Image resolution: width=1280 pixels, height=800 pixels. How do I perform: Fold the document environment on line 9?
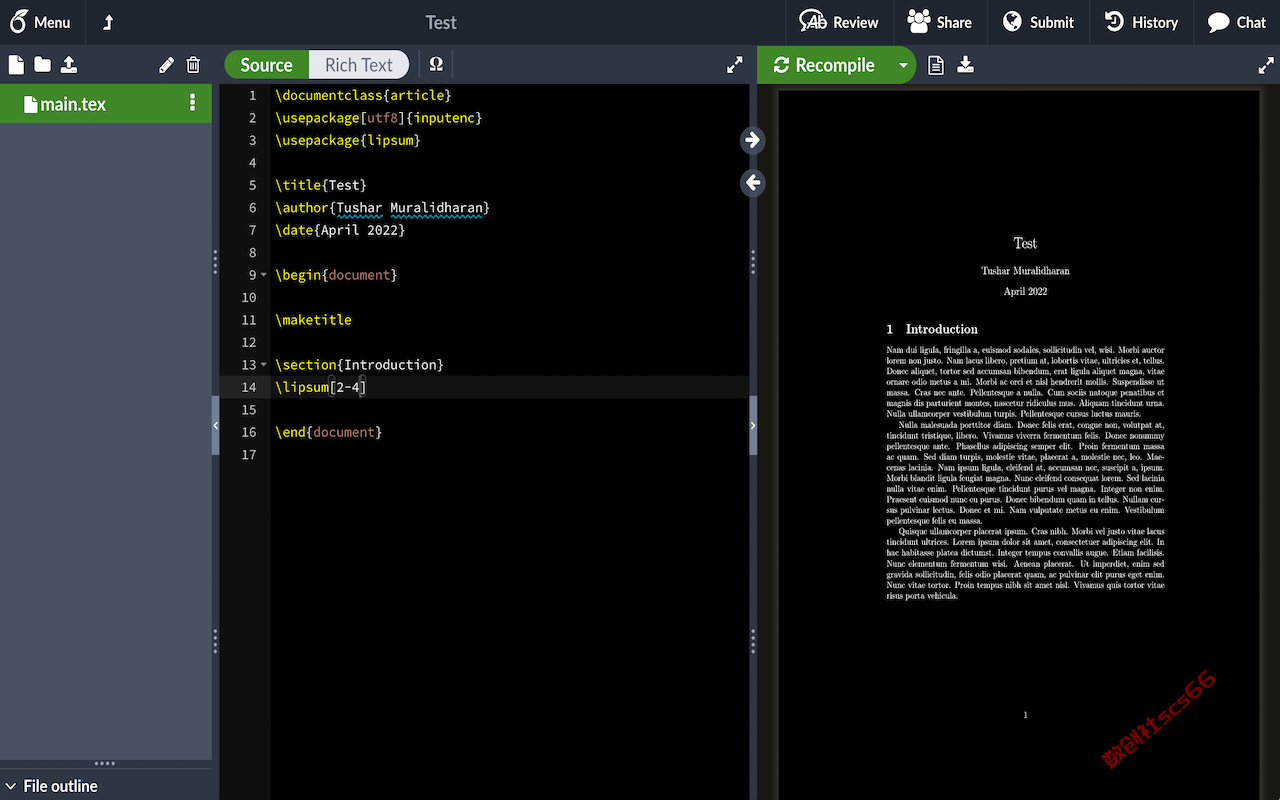pos(264,275)
